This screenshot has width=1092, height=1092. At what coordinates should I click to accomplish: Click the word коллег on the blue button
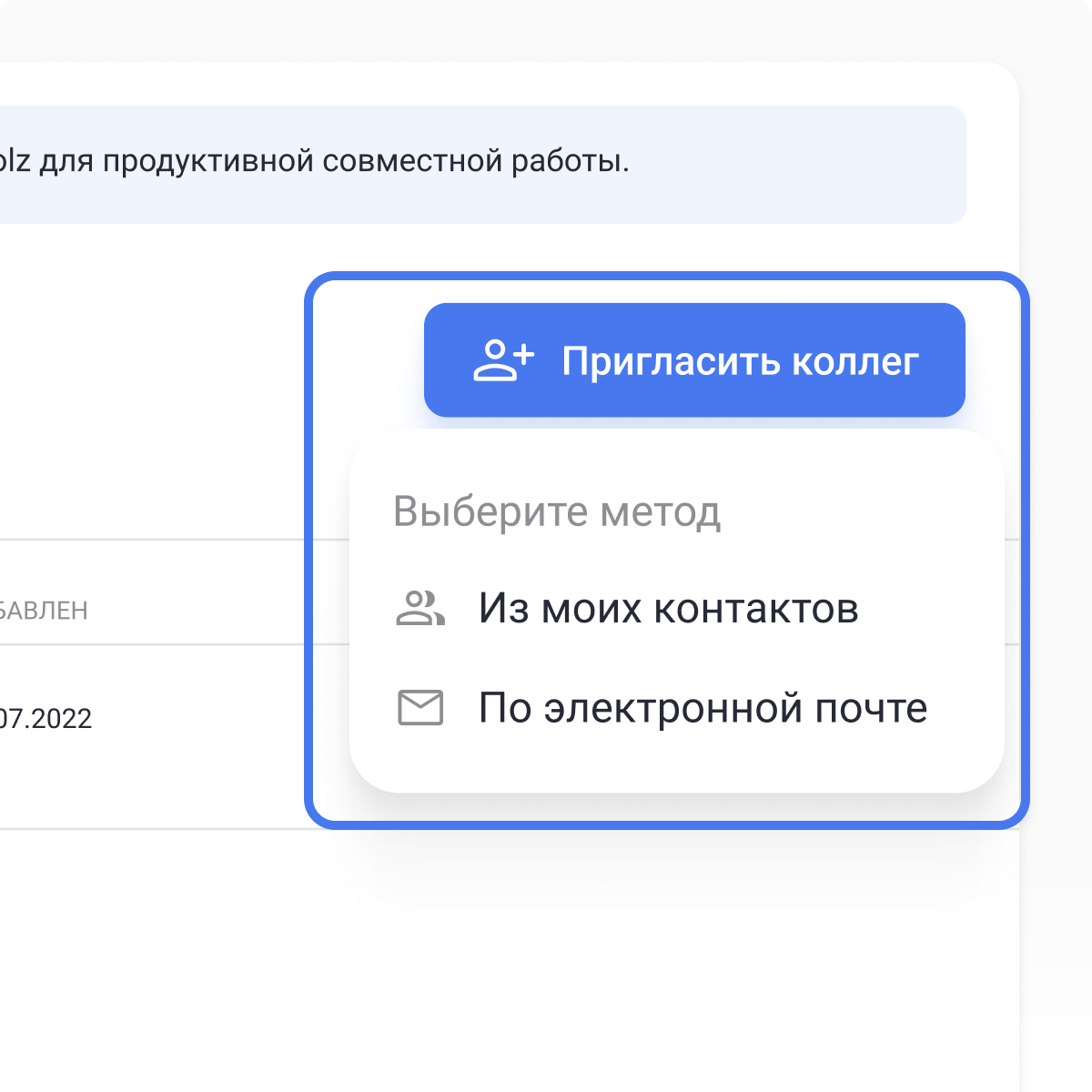(x=855, y=361)
